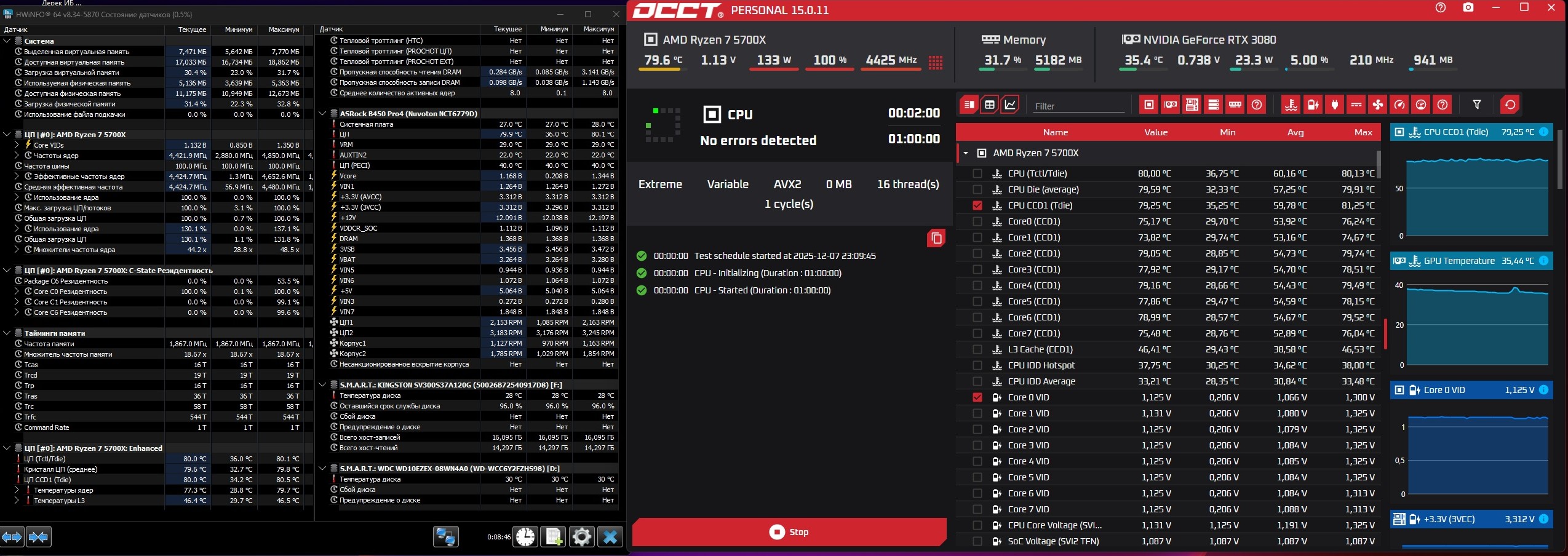The height and width of the screenshot is (556, 1568).
Task: Reset OCCT sensor statistics
Action: pos(1510,105)
